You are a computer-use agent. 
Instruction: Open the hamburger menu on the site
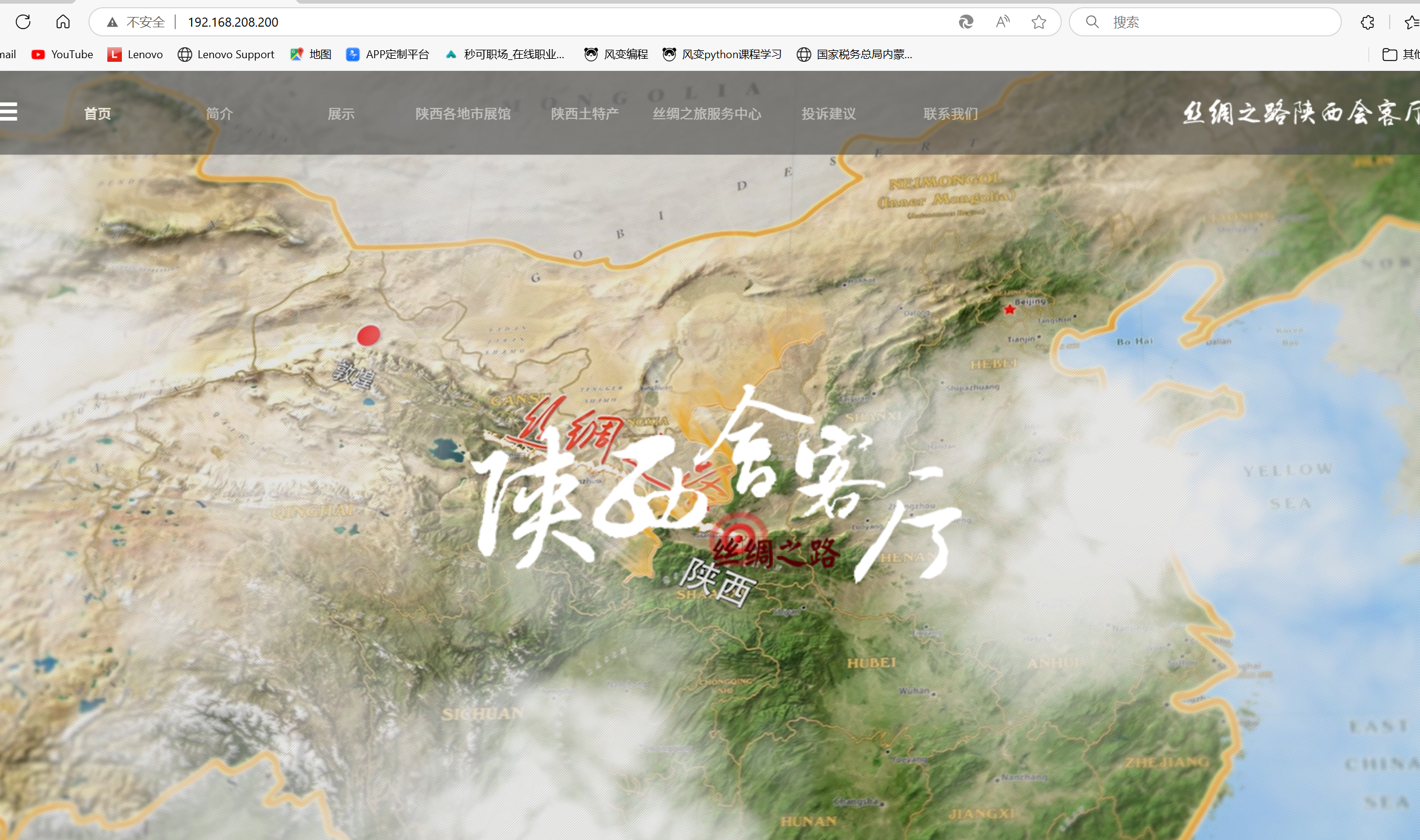[8, 112]
